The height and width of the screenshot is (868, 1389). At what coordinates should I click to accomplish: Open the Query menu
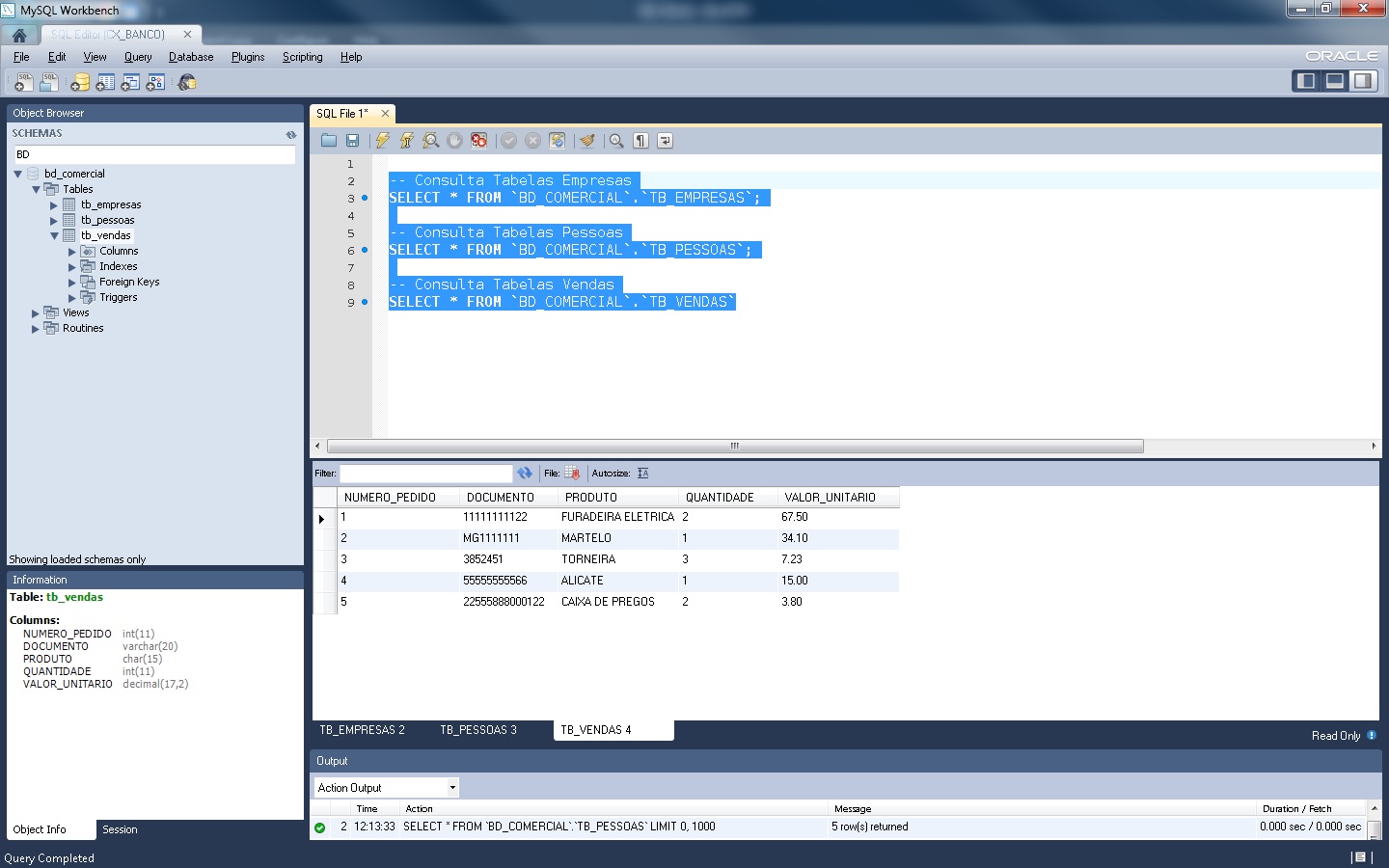pyautogui.click(x=137, y=56)
